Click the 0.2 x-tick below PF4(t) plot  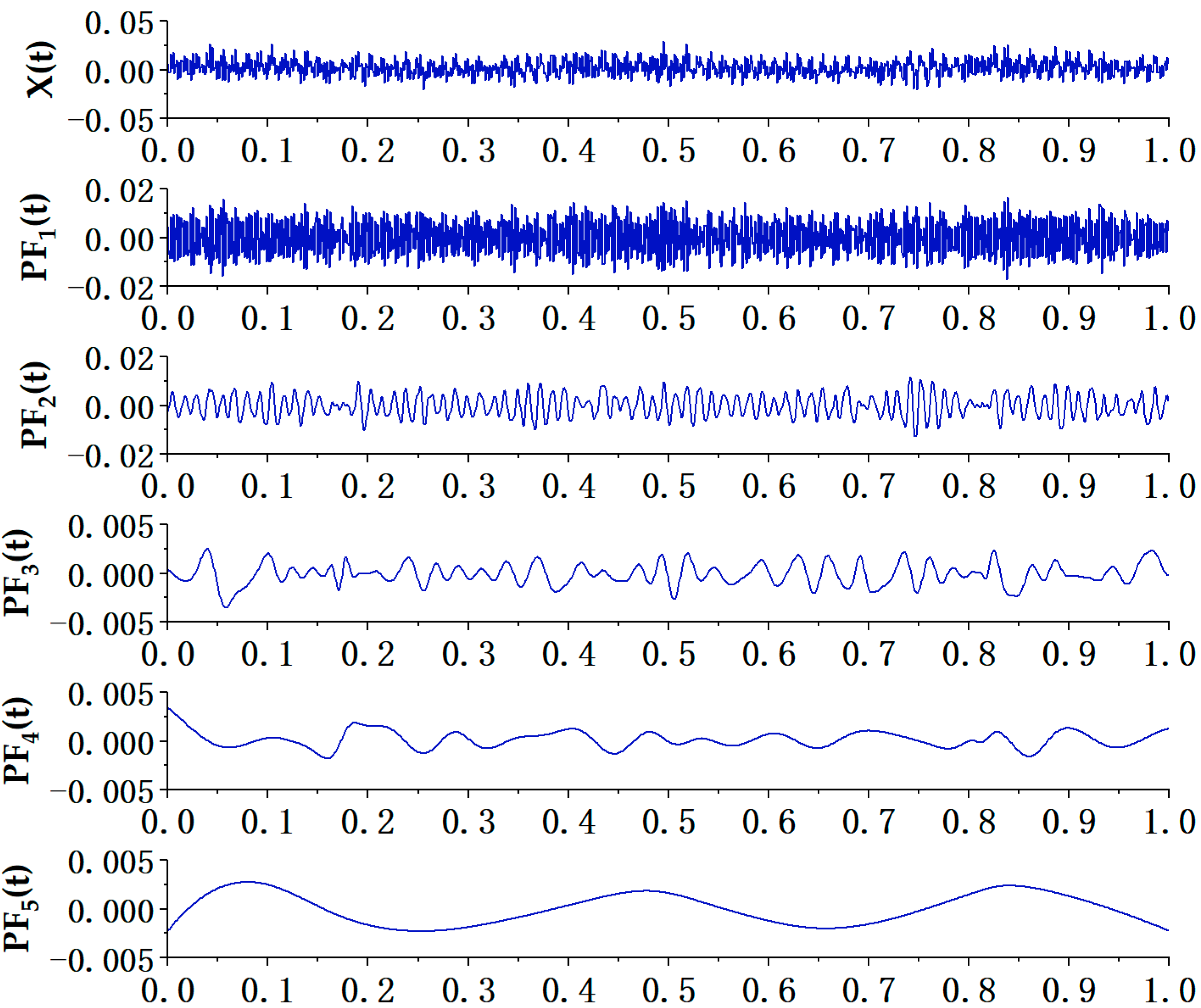[367, 822]
